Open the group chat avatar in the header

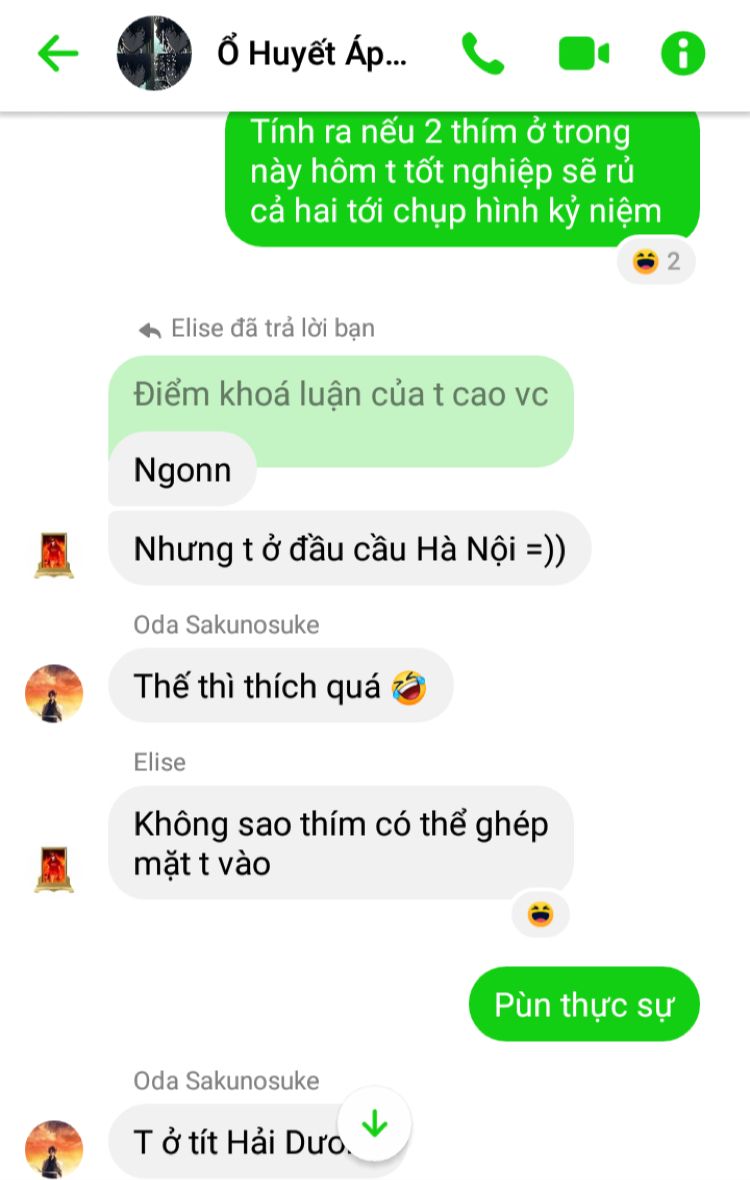tap(154, 54)
